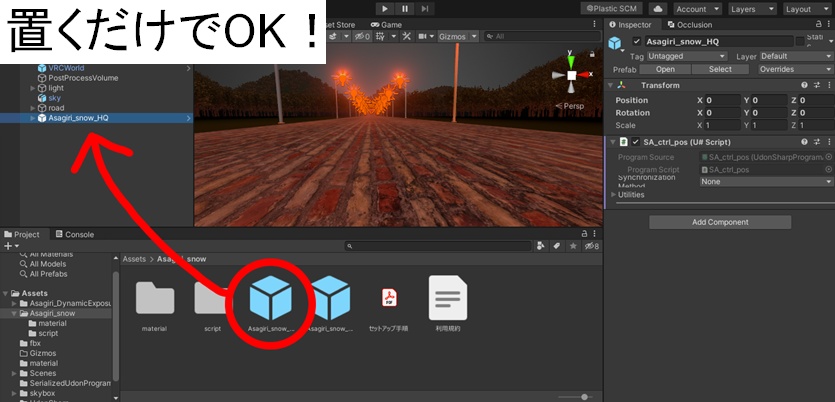Click the Play button in toolbar
Image resolution: width=835 pixels, height=402 pixels.
385,9
